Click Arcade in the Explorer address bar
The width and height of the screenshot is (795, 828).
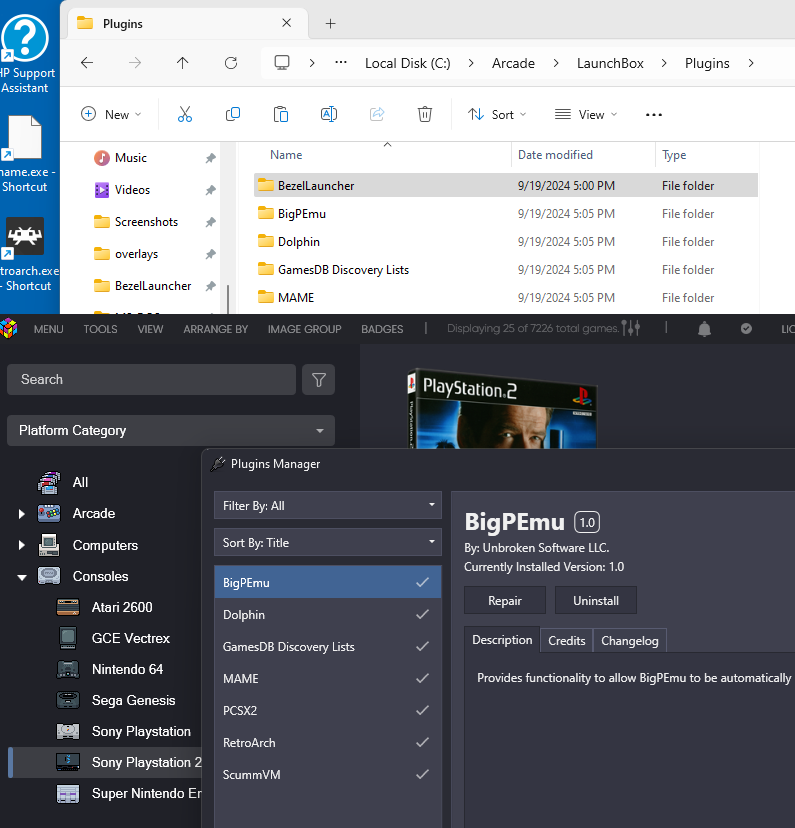coord(513,63)
